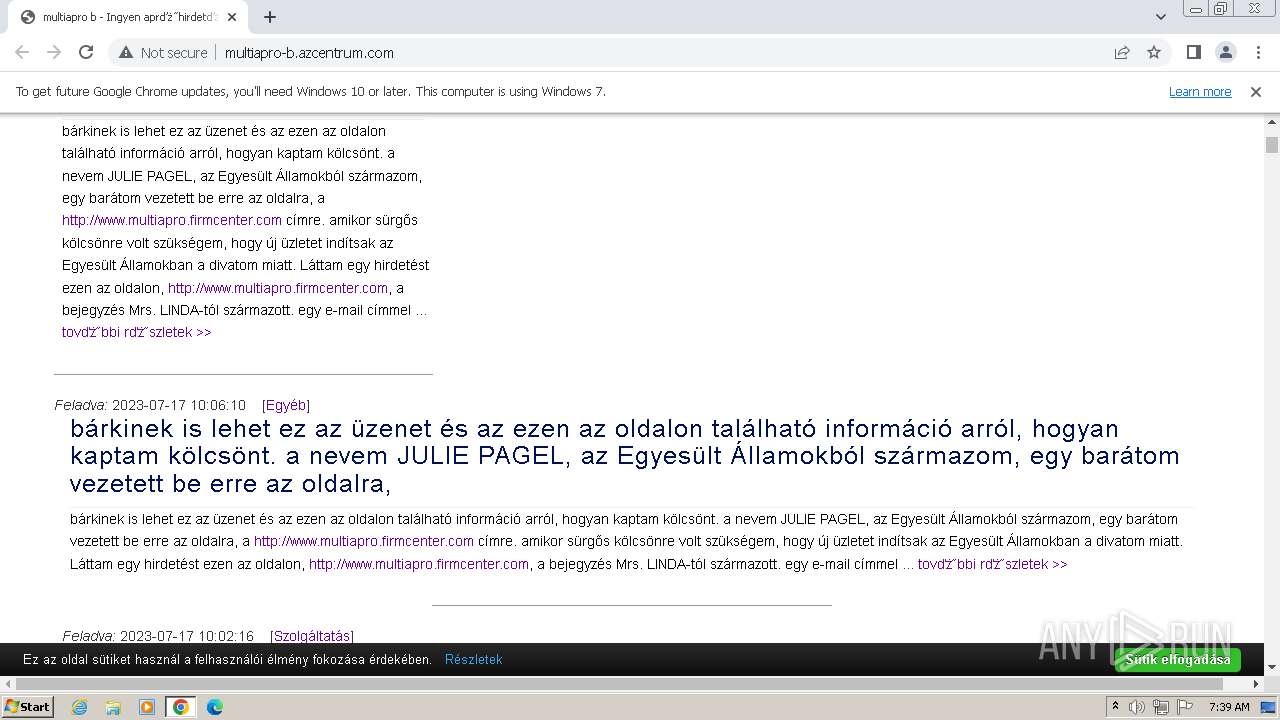Image resolution: width=1280 pixels, height=720 pixels.
Task: Open the Windows Start menu
Action: [27, 707]
